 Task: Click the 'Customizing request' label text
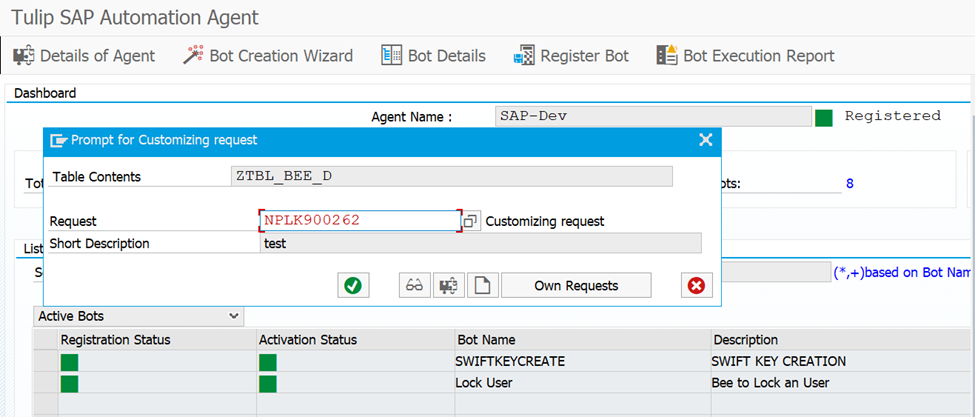click(545, 221)
